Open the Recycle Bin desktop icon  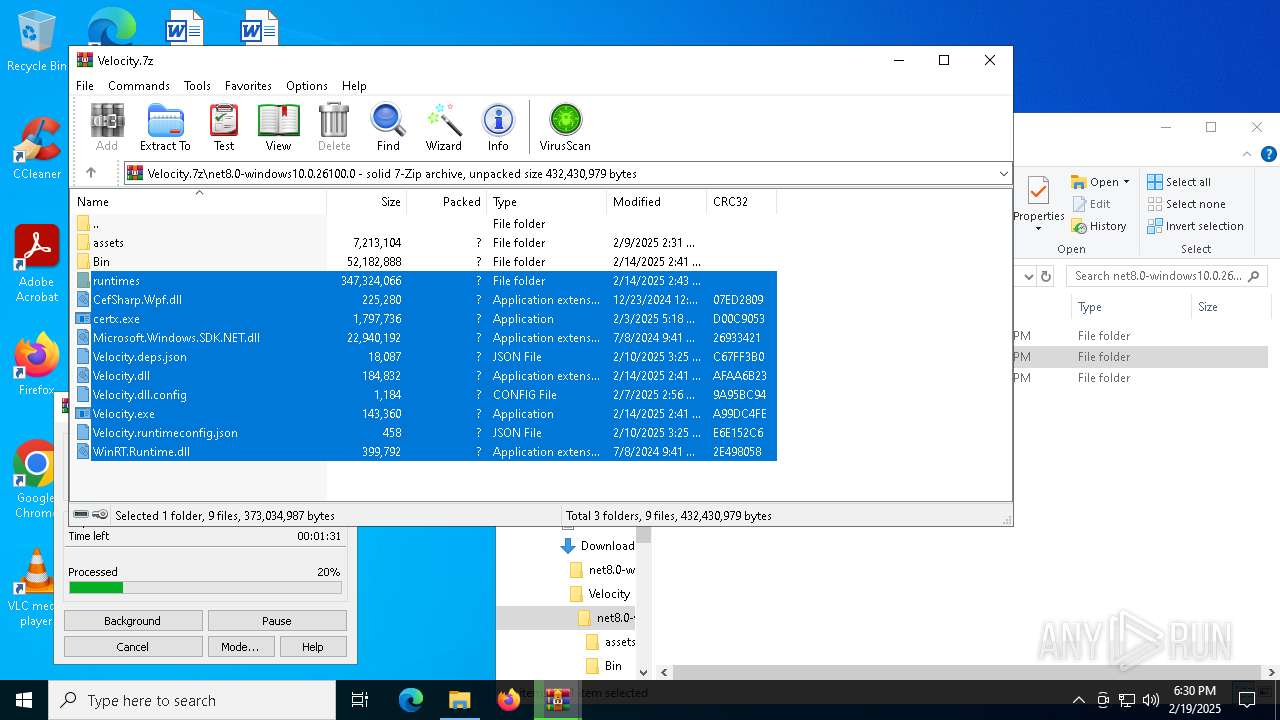click(x=36, y=42)
